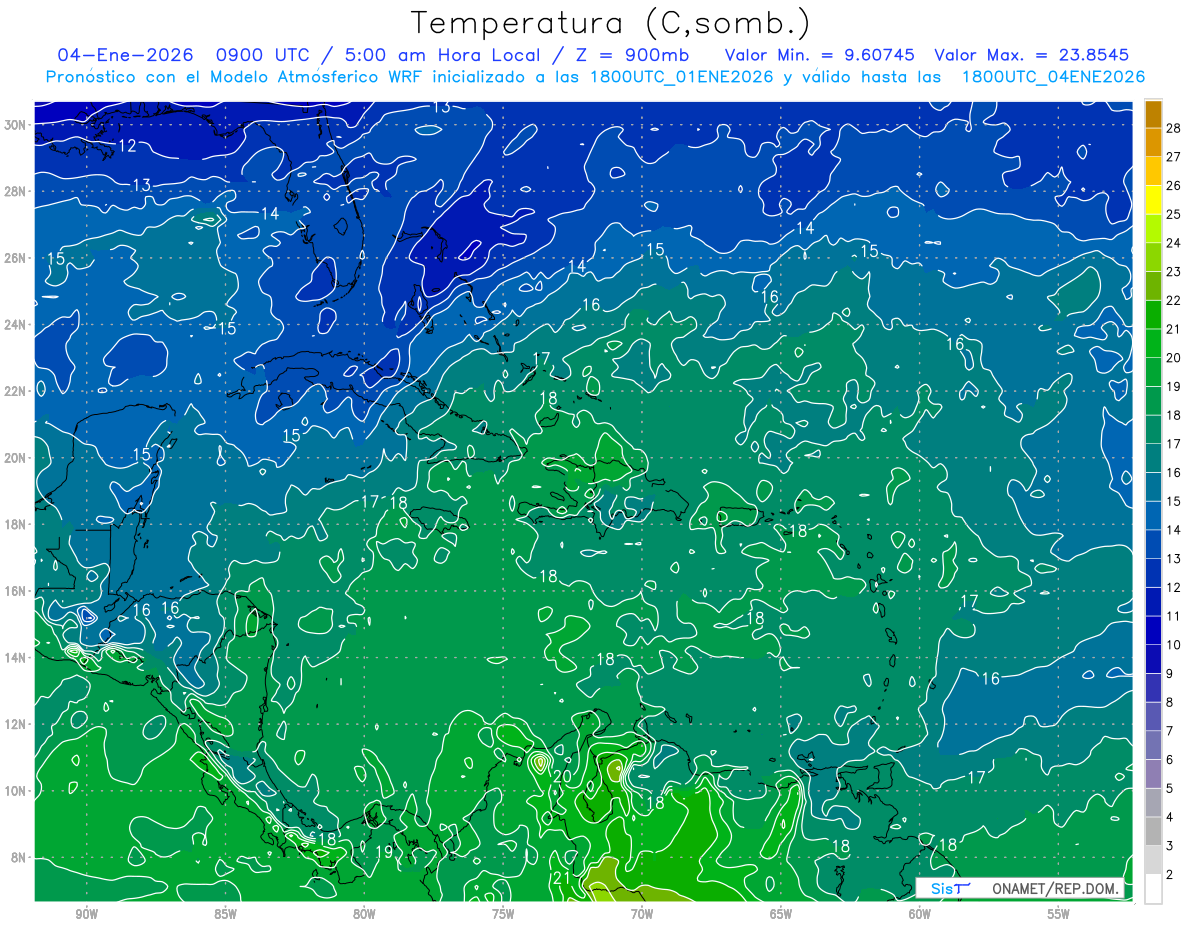The image size is (1200, 927).
Task: Click the '20' contour label on the map
Action: [561, 775]
